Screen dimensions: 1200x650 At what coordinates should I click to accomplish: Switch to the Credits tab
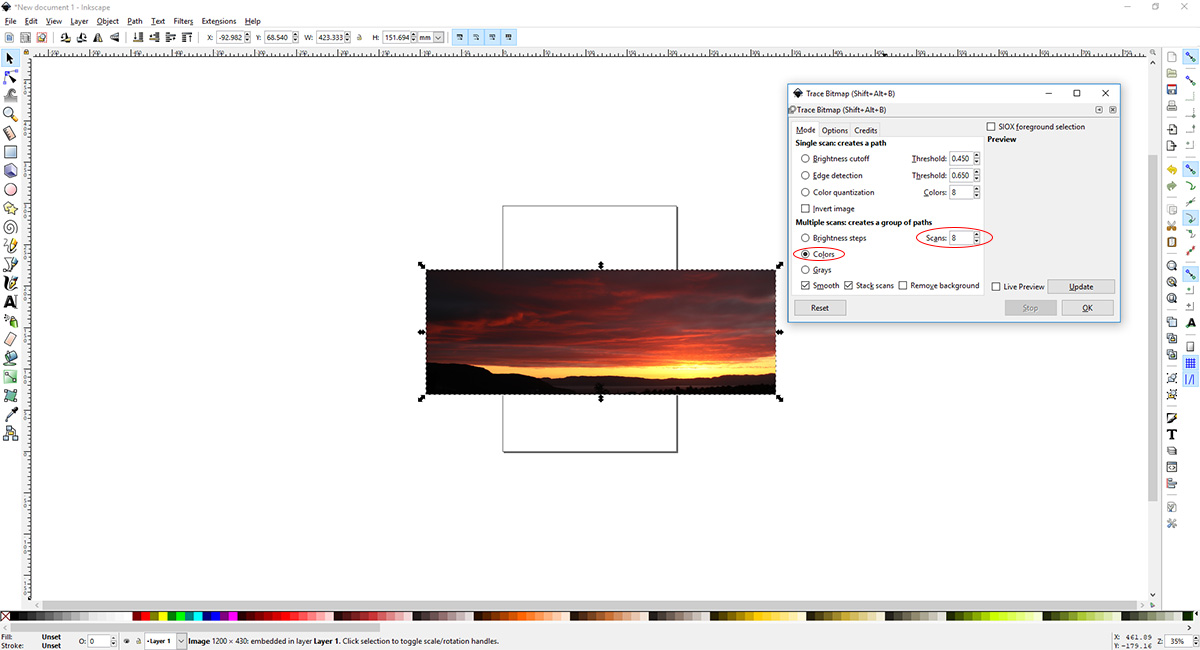tap(866, 130)
